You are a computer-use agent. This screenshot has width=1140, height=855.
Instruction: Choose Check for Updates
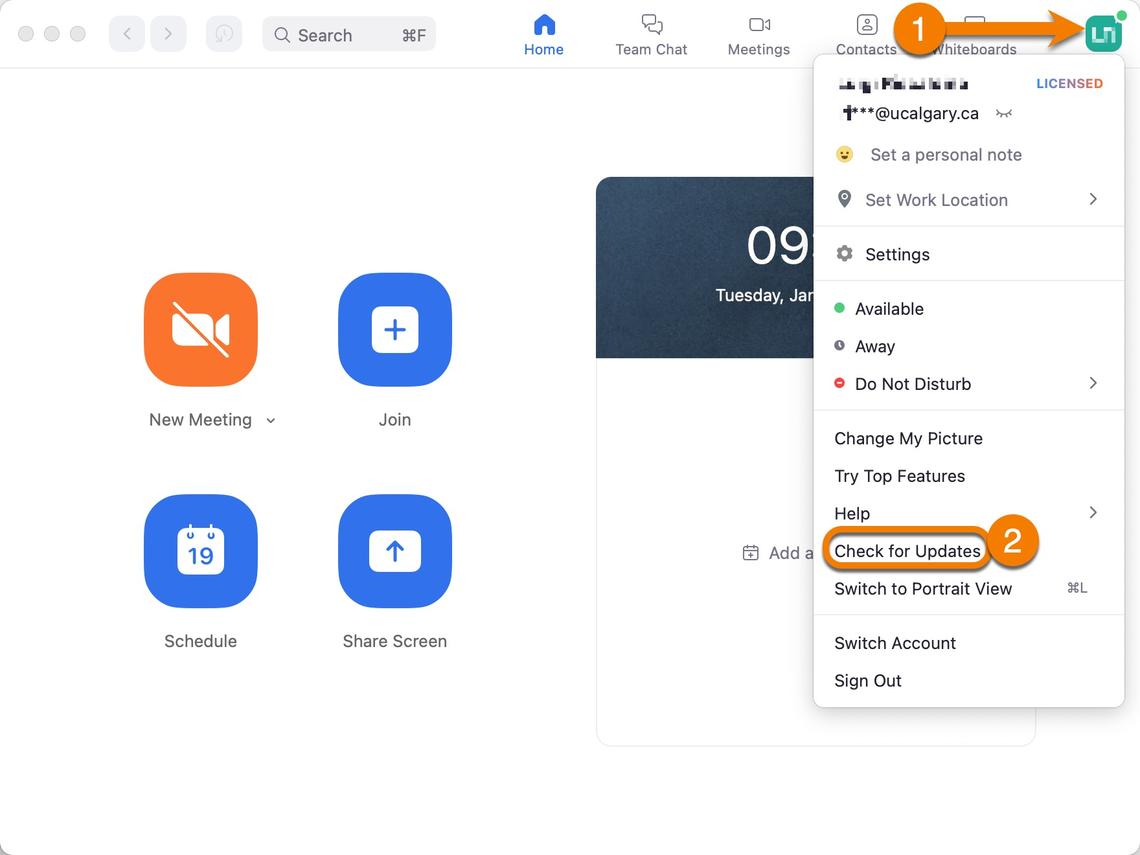click(907, 551)
